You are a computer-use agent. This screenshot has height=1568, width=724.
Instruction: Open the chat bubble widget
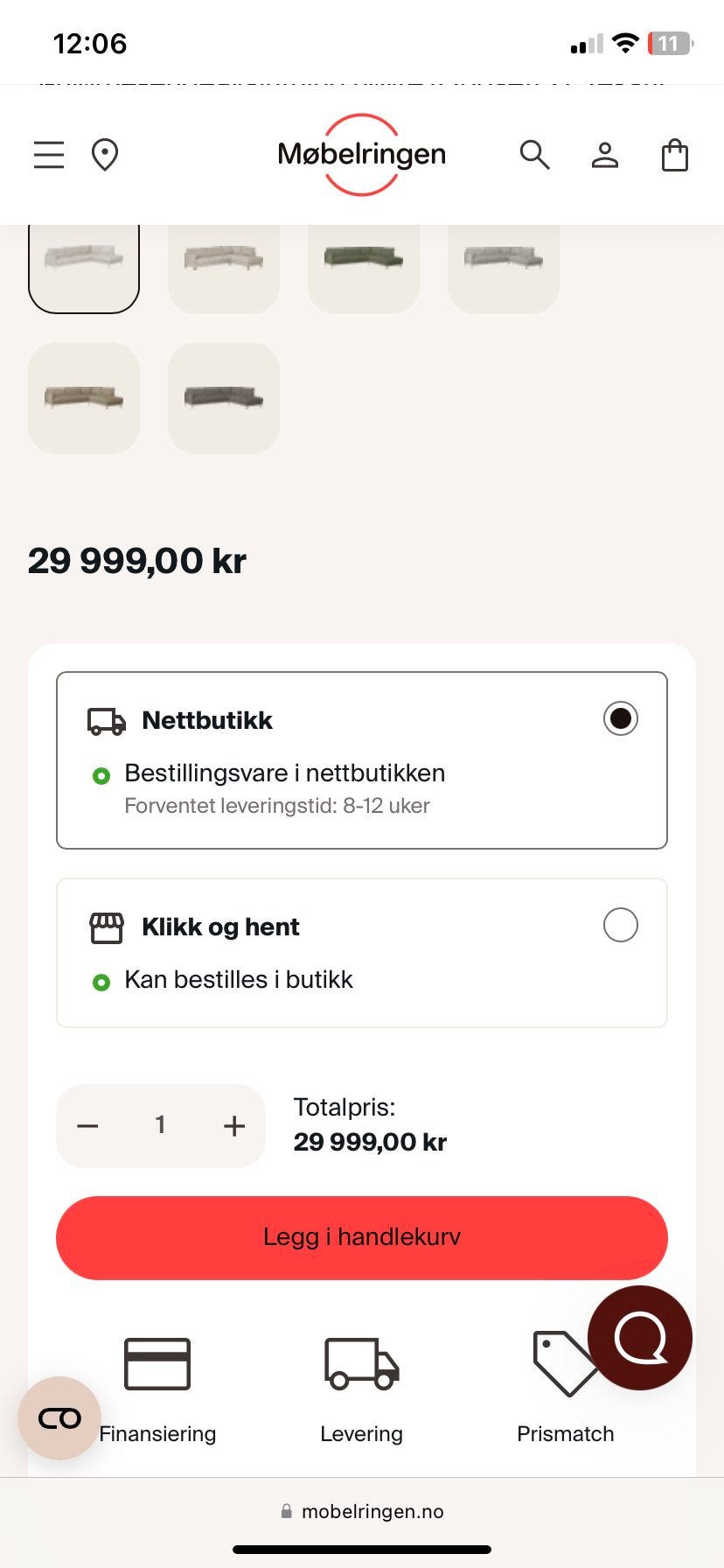[639, 1337]
